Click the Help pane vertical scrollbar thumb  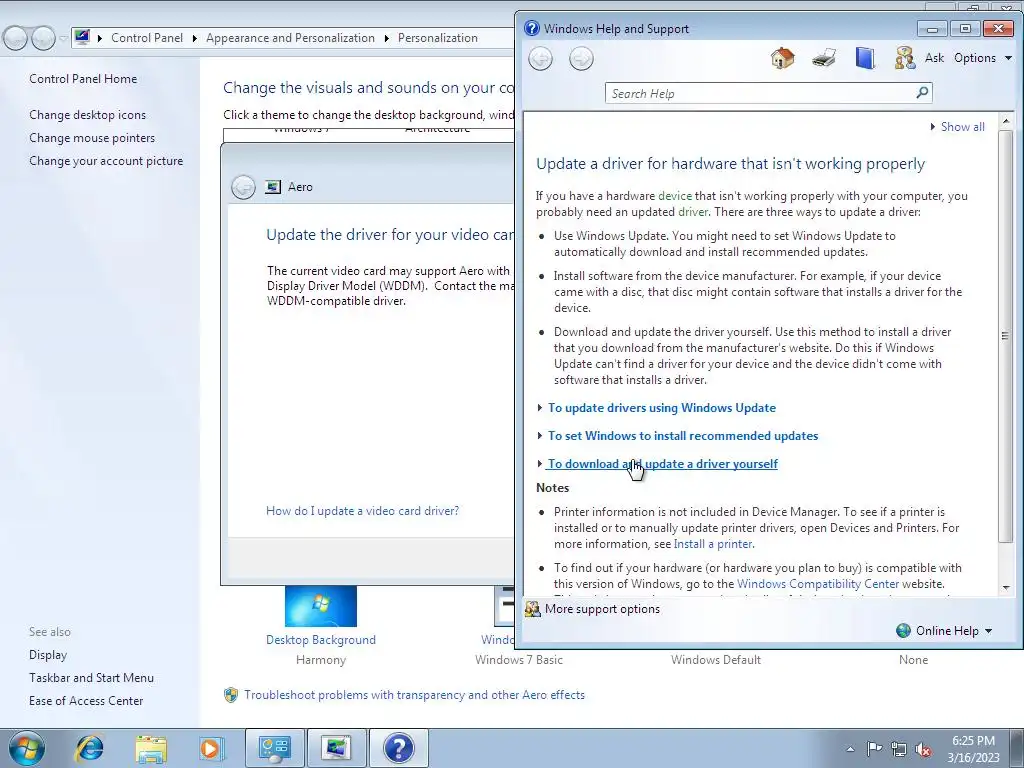point(1006,336)
